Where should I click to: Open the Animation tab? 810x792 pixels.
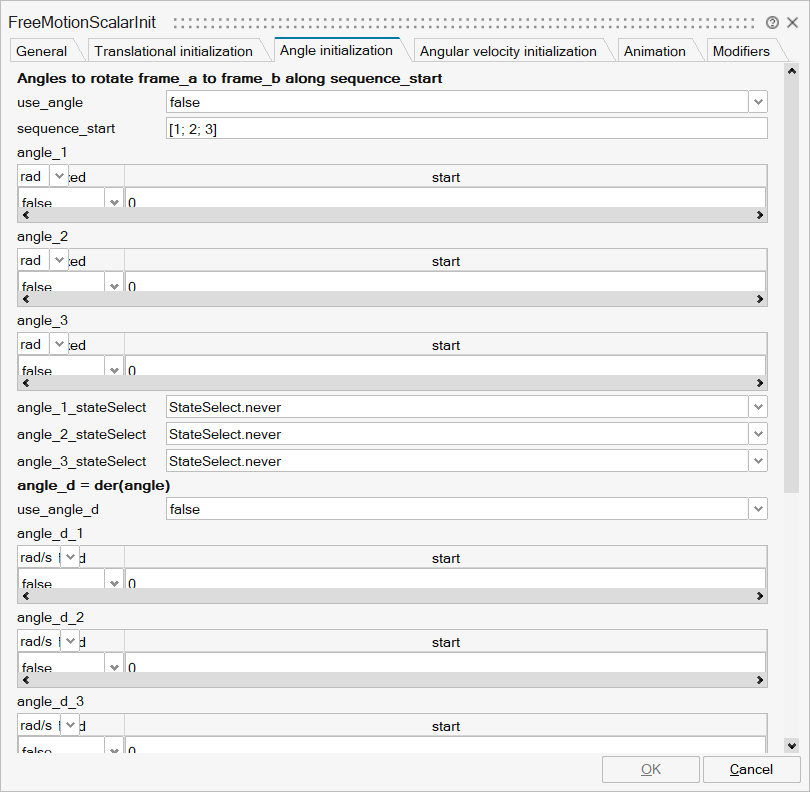[x=654, y=50]
